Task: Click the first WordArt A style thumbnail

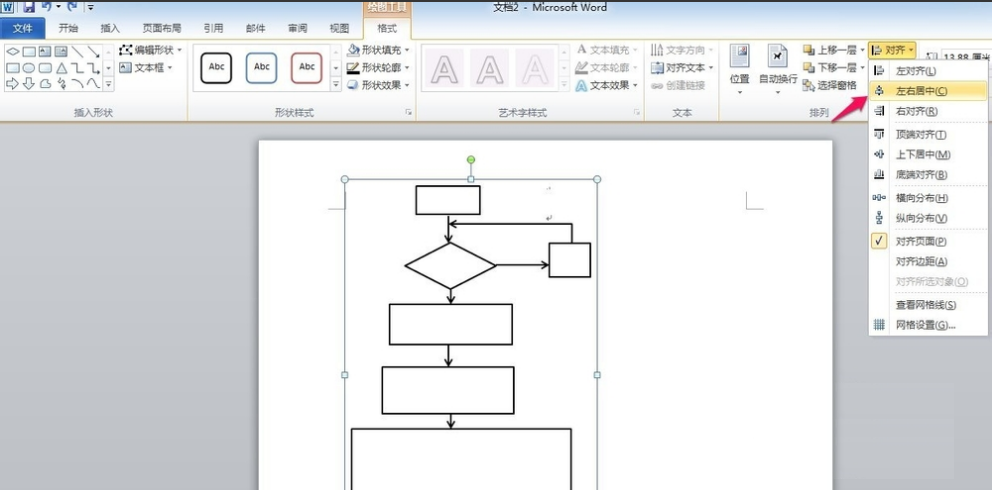Action: 443,68
